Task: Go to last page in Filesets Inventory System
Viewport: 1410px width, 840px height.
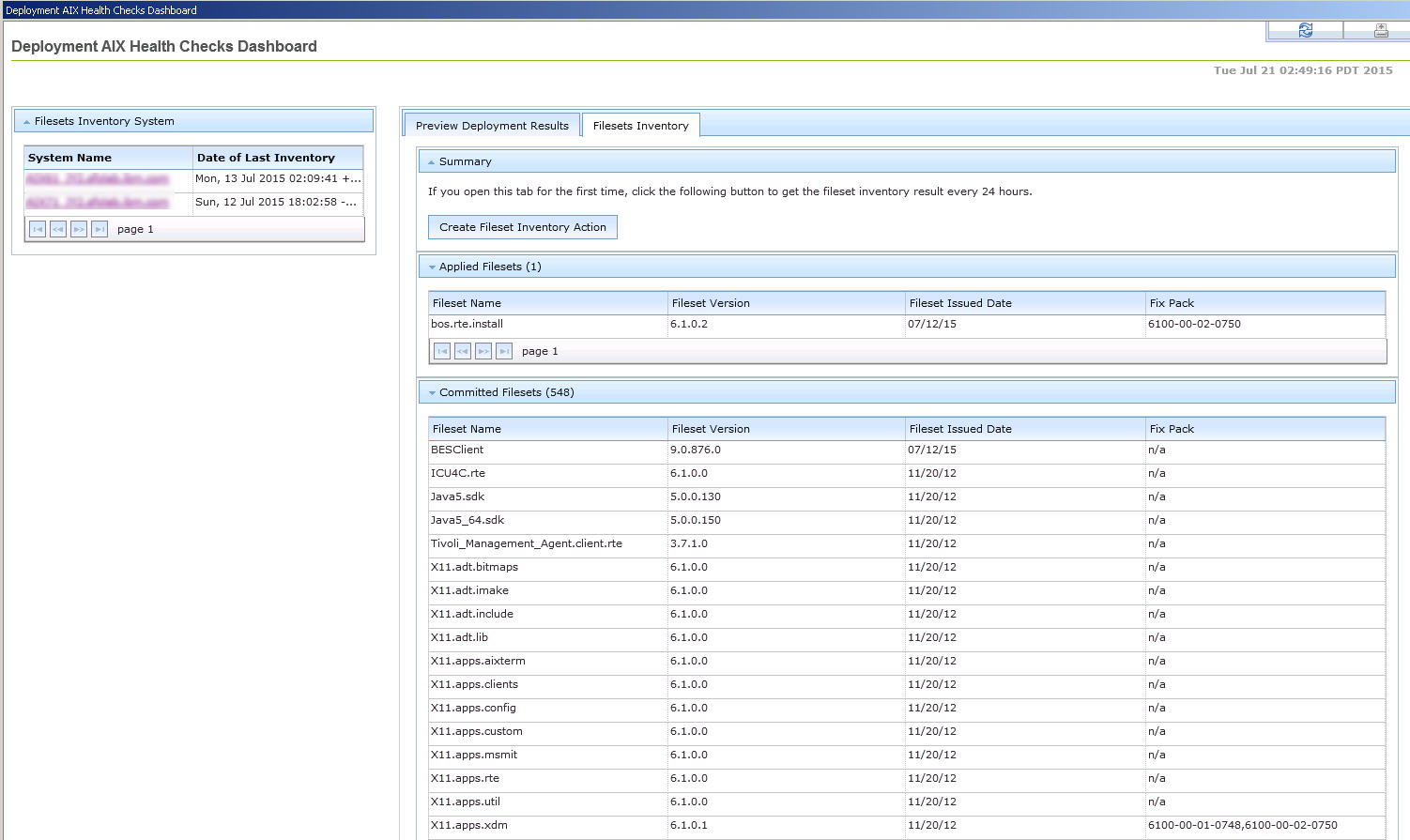Action: pos(100,229)
